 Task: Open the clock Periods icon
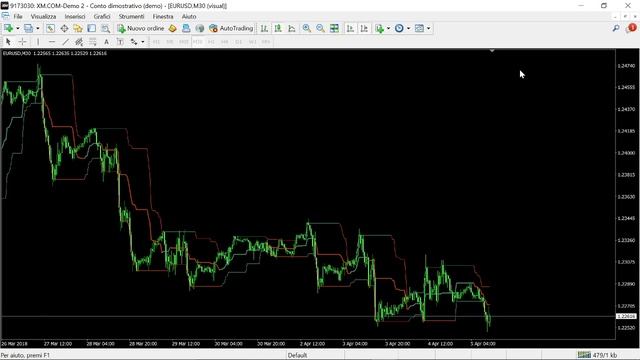point(399,28)
